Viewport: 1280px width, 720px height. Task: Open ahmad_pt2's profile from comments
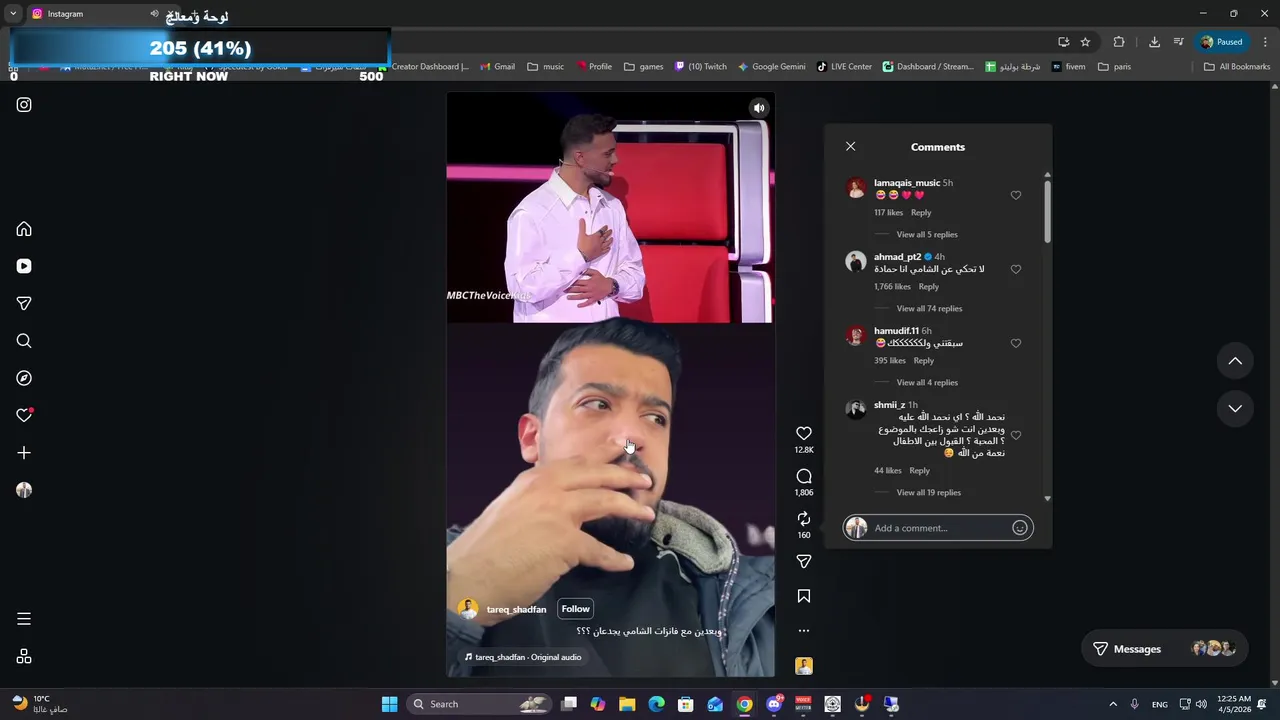pos(897,257)
